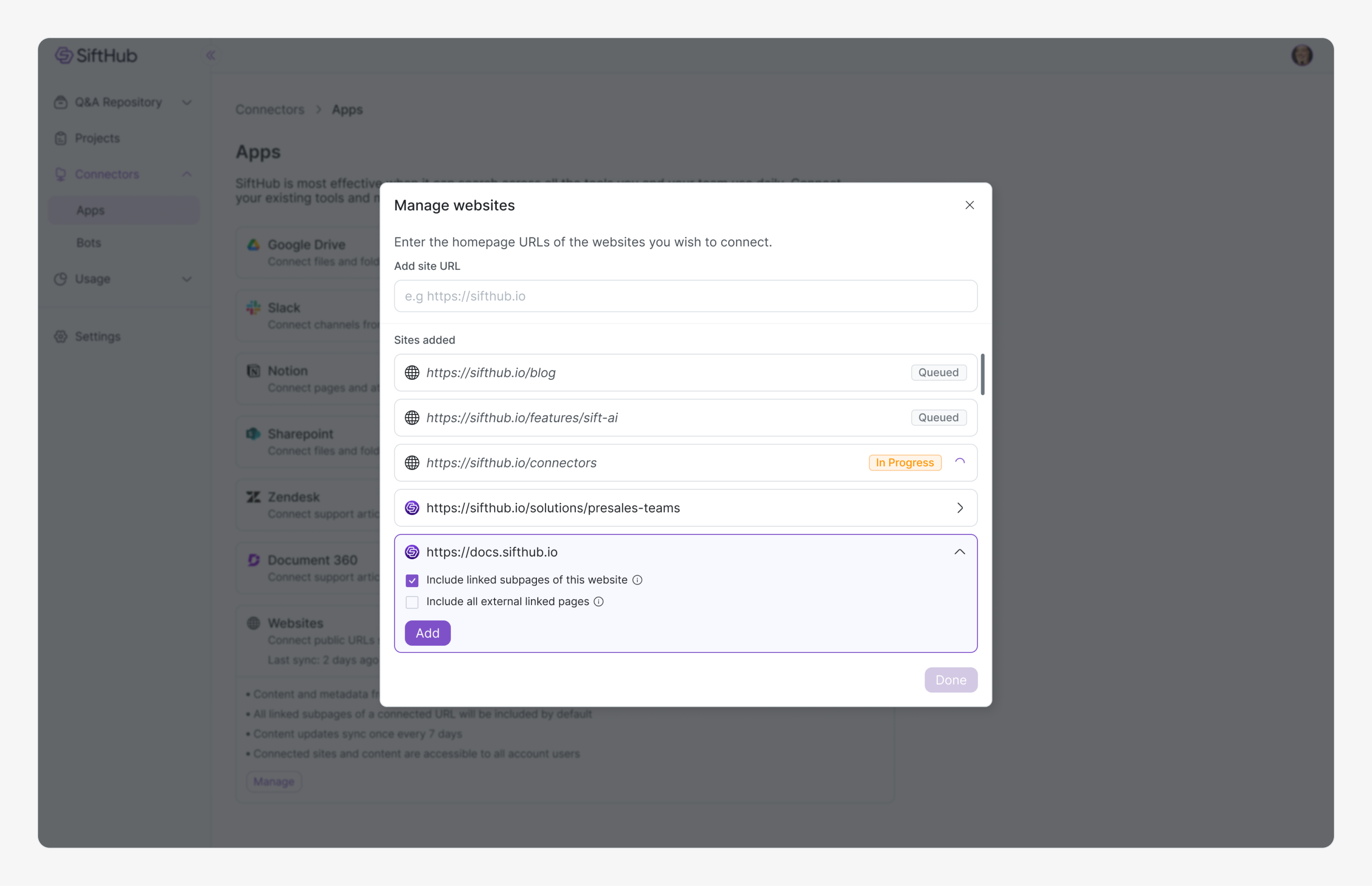Collapse the sidebar with double-chevron icon
Viewport: 1372px width, 886px height.
coord(211,55)
